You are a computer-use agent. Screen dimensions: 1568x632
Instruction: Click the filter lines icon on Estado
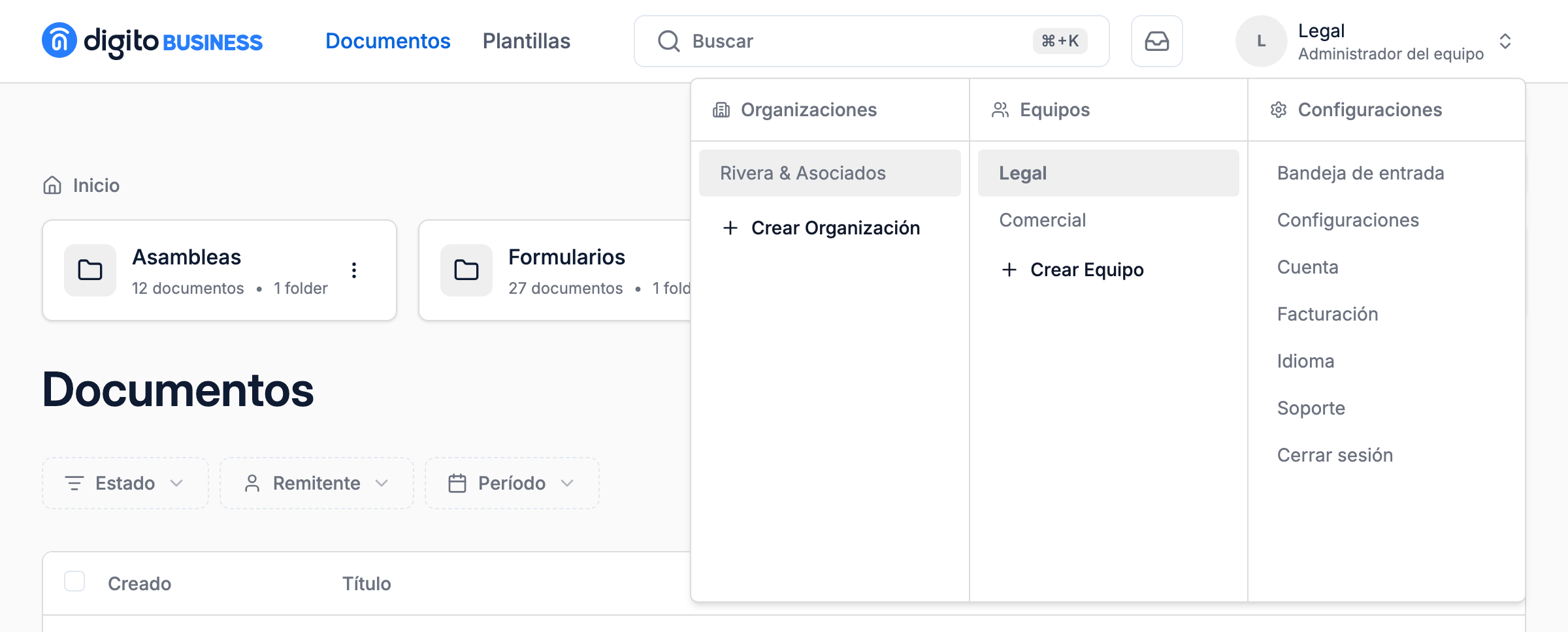click(74, 483)
